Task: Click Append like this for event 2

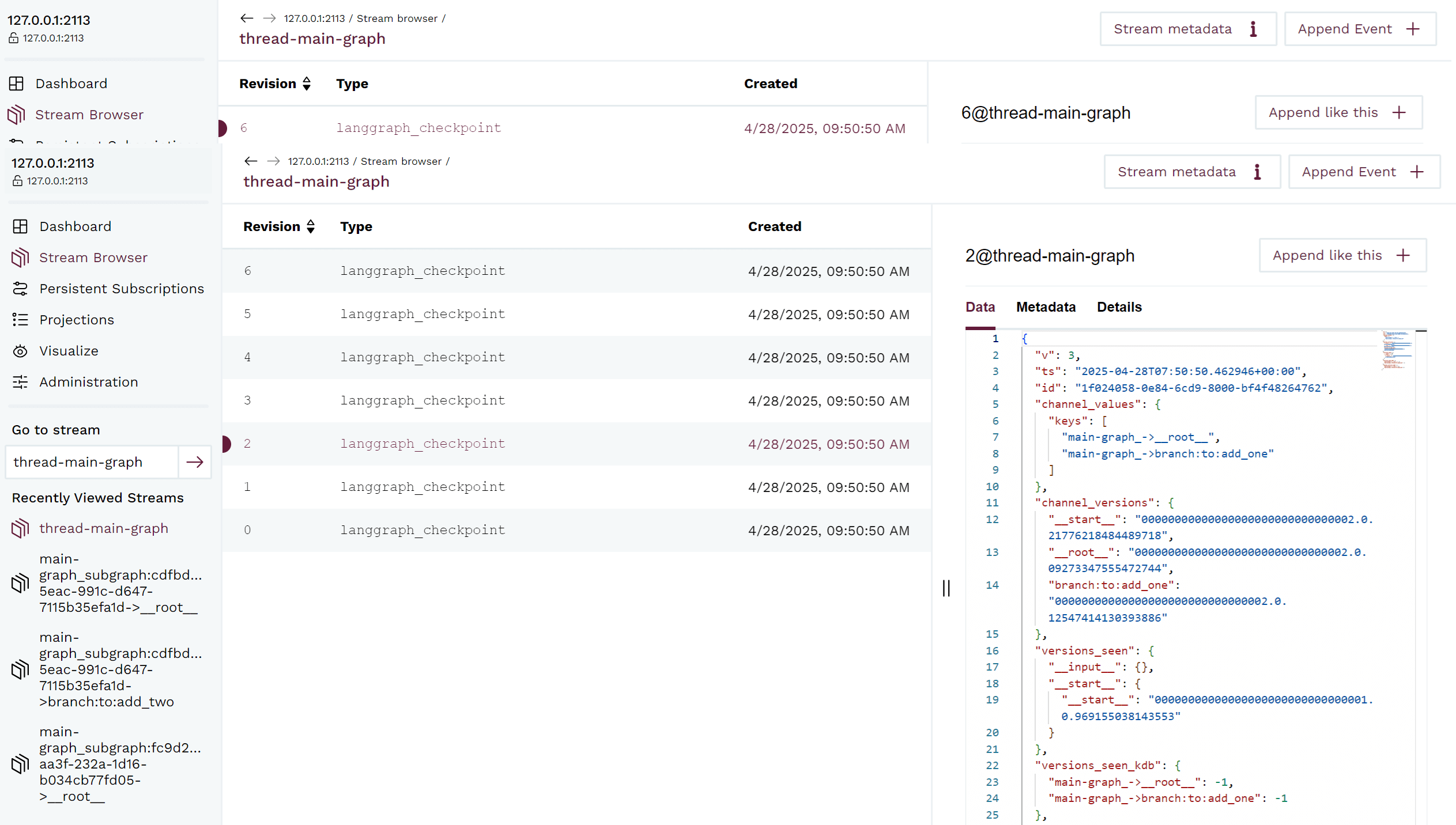Action: pyautogui.click(x=1342, y=255)
